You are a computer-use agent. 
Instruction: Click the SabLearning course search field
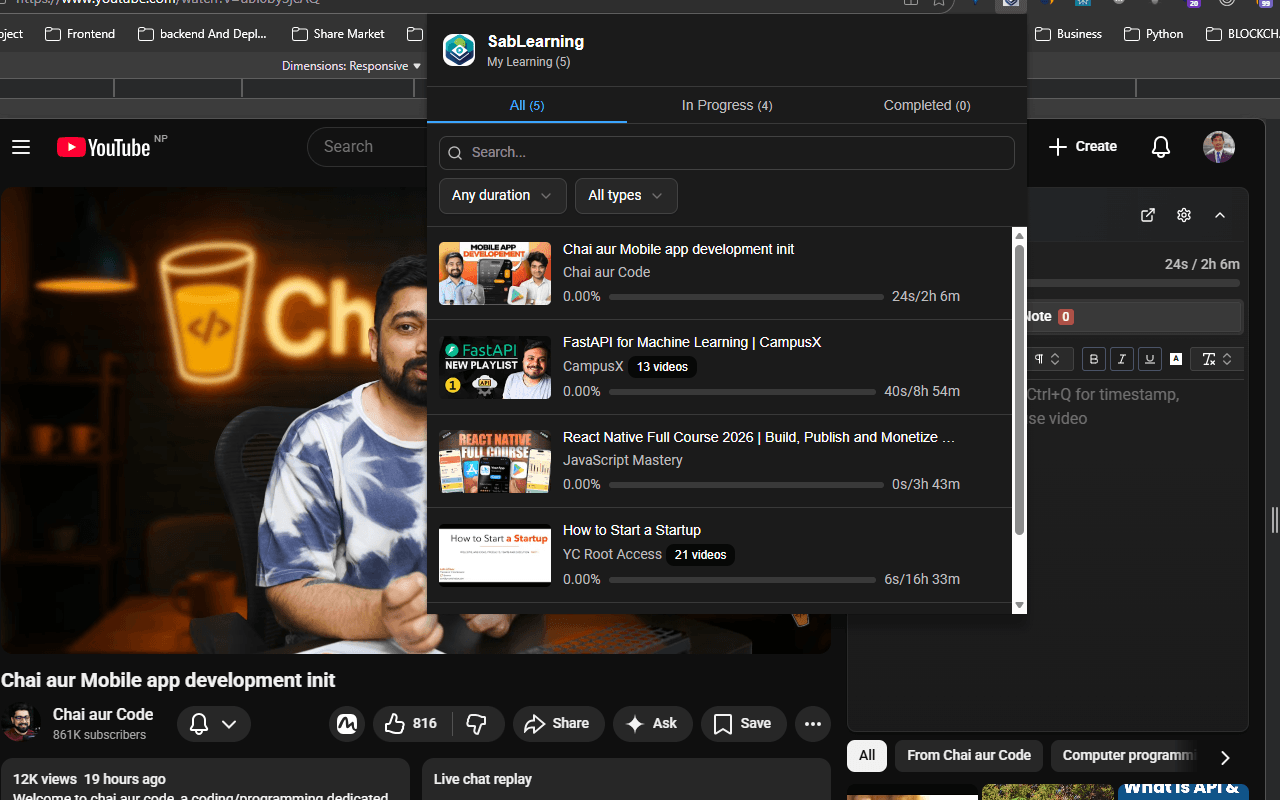[726, 153]
